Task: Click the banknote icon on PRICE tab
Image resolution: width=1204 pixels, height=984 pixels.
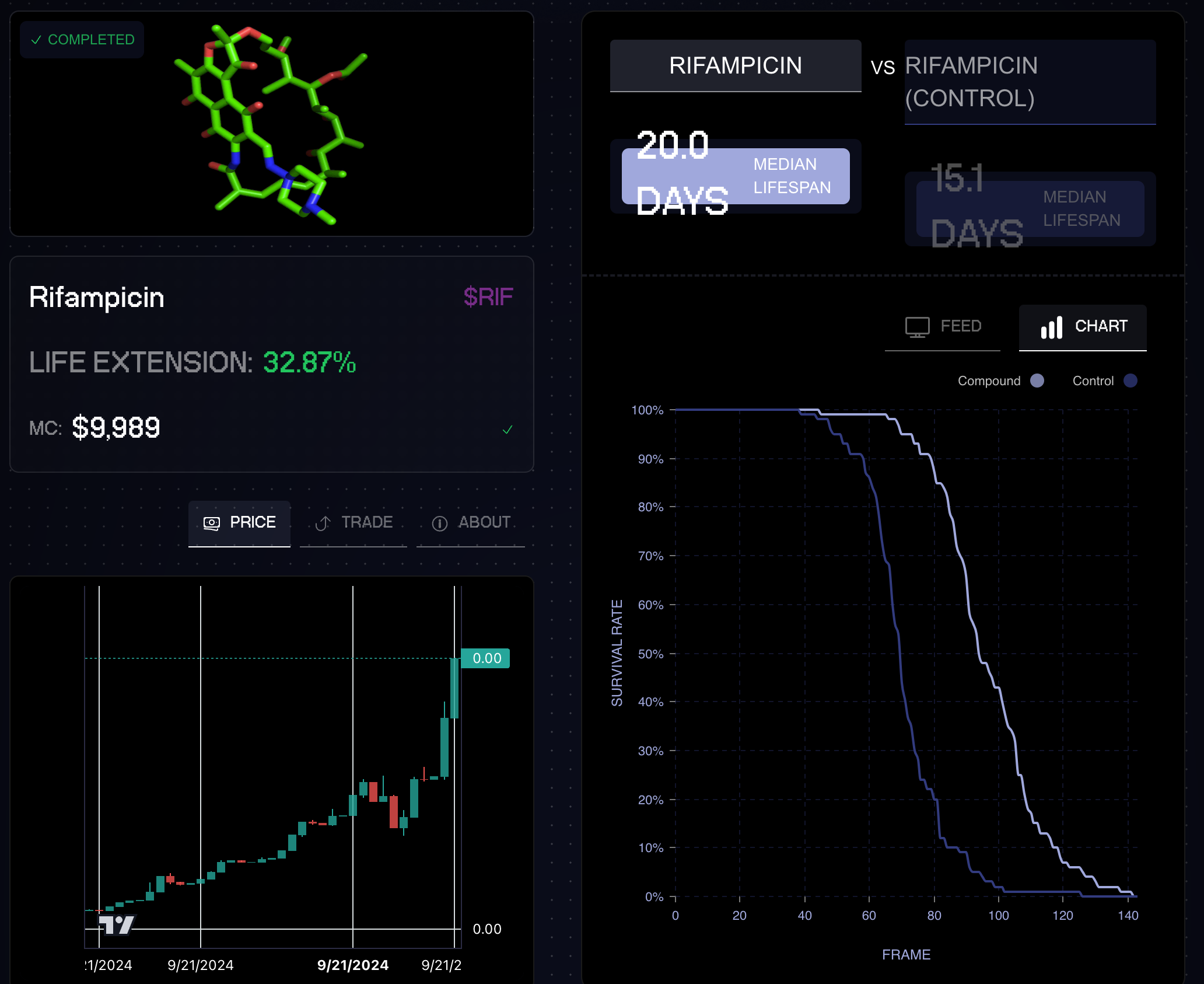Action: point(211,523)
